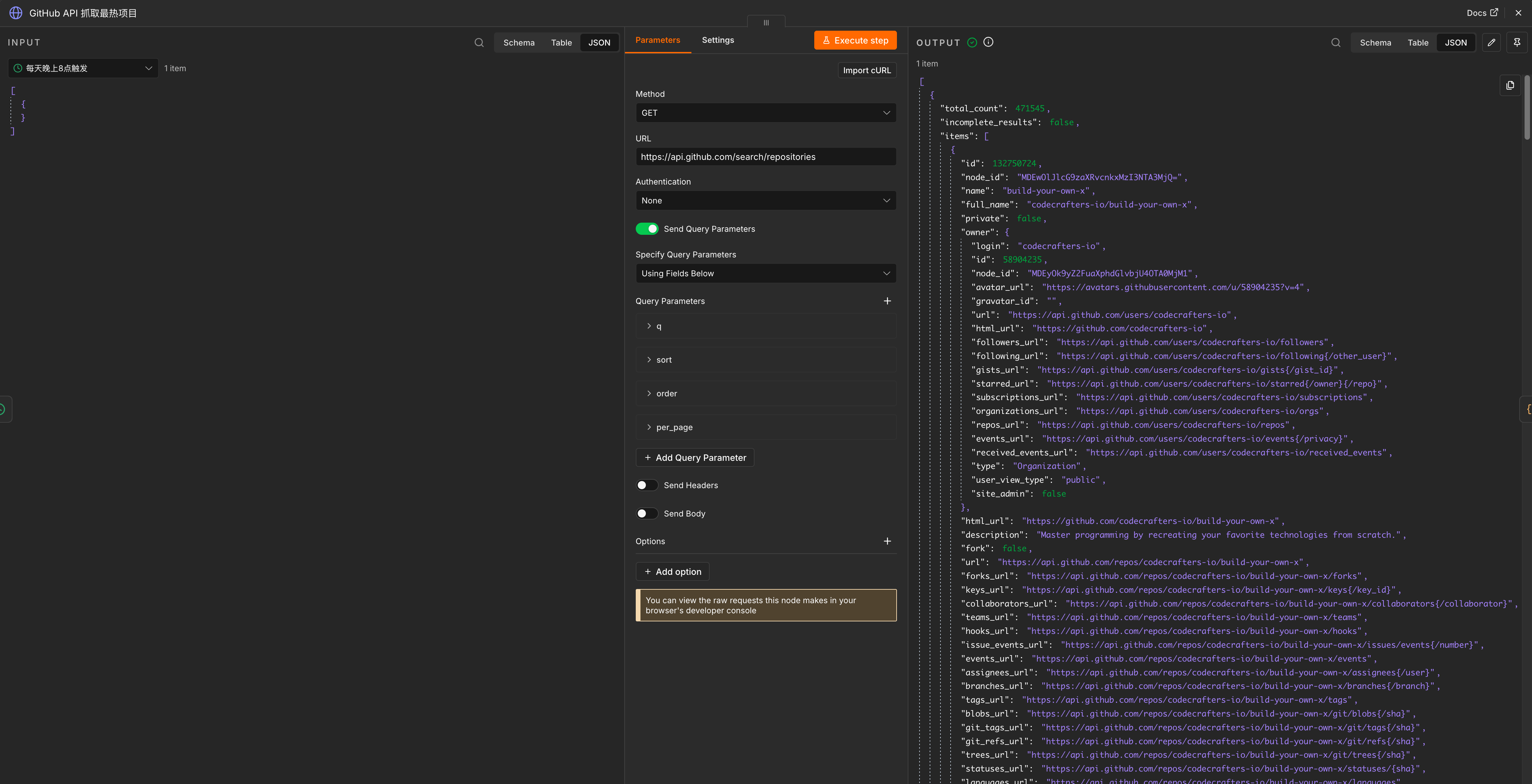Click the Import cURL button
Screen dimensions: 1532x784
point(867,70)
